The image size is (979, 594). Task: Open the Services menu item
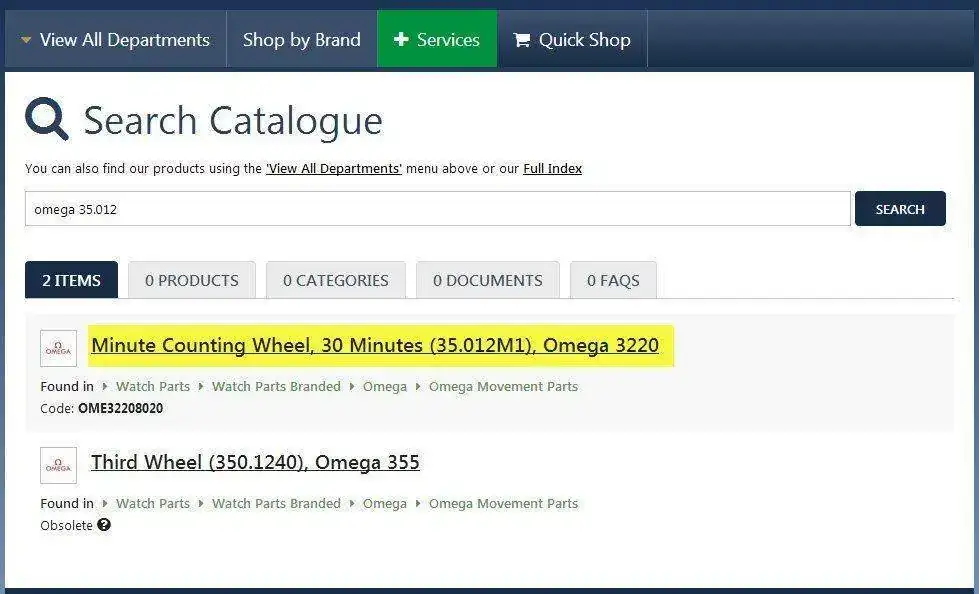point(437,39)
